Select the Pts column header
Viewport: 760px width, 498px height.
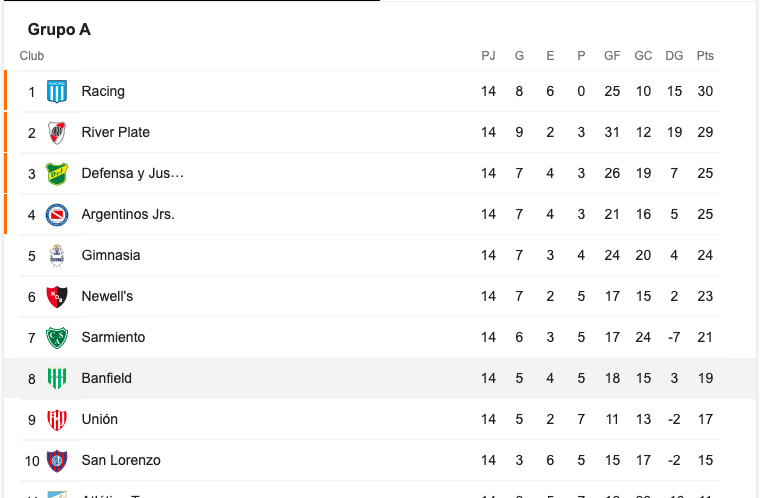click(705, 56)
